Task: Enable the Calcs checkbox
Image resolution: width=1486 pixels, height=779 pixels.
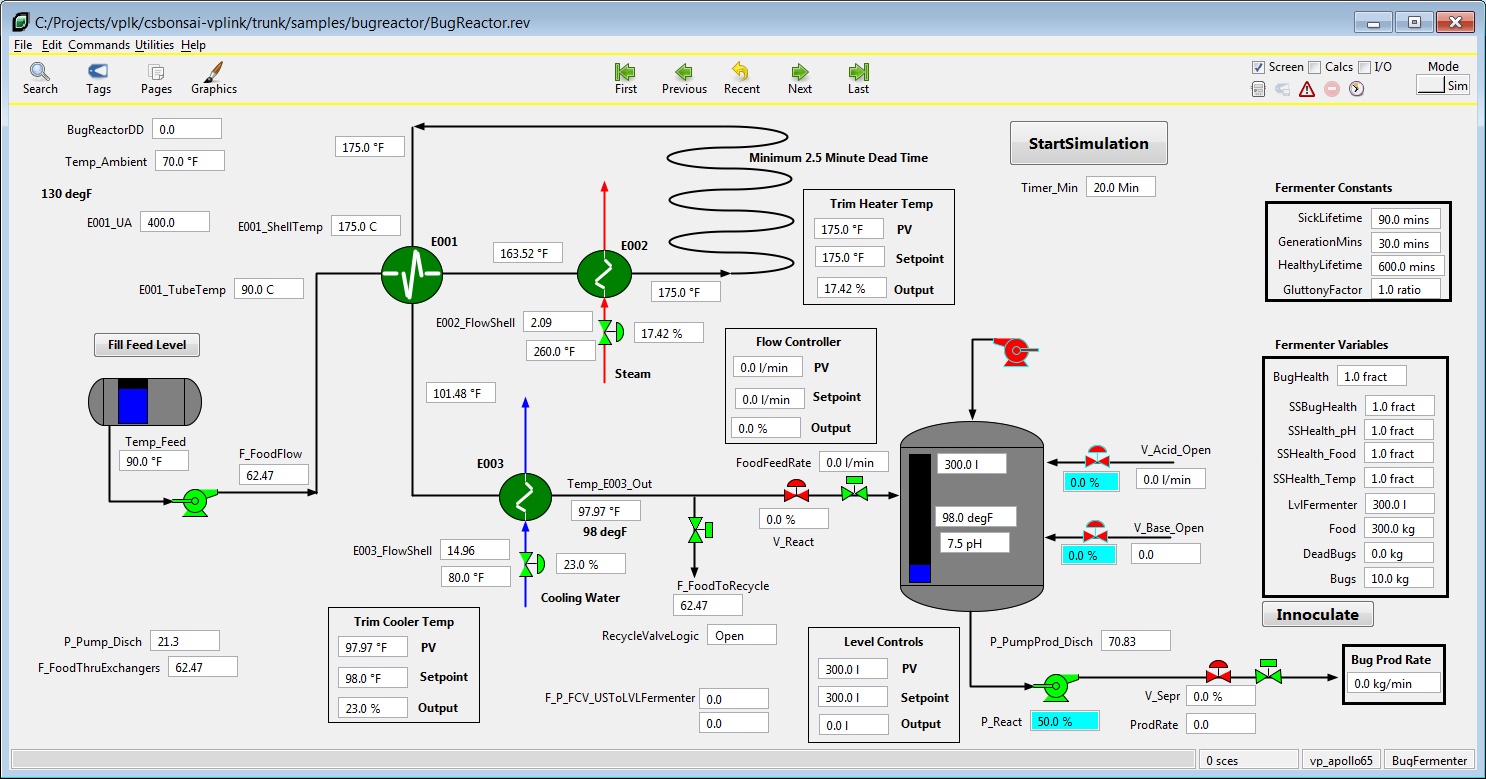Action: 1315,67
